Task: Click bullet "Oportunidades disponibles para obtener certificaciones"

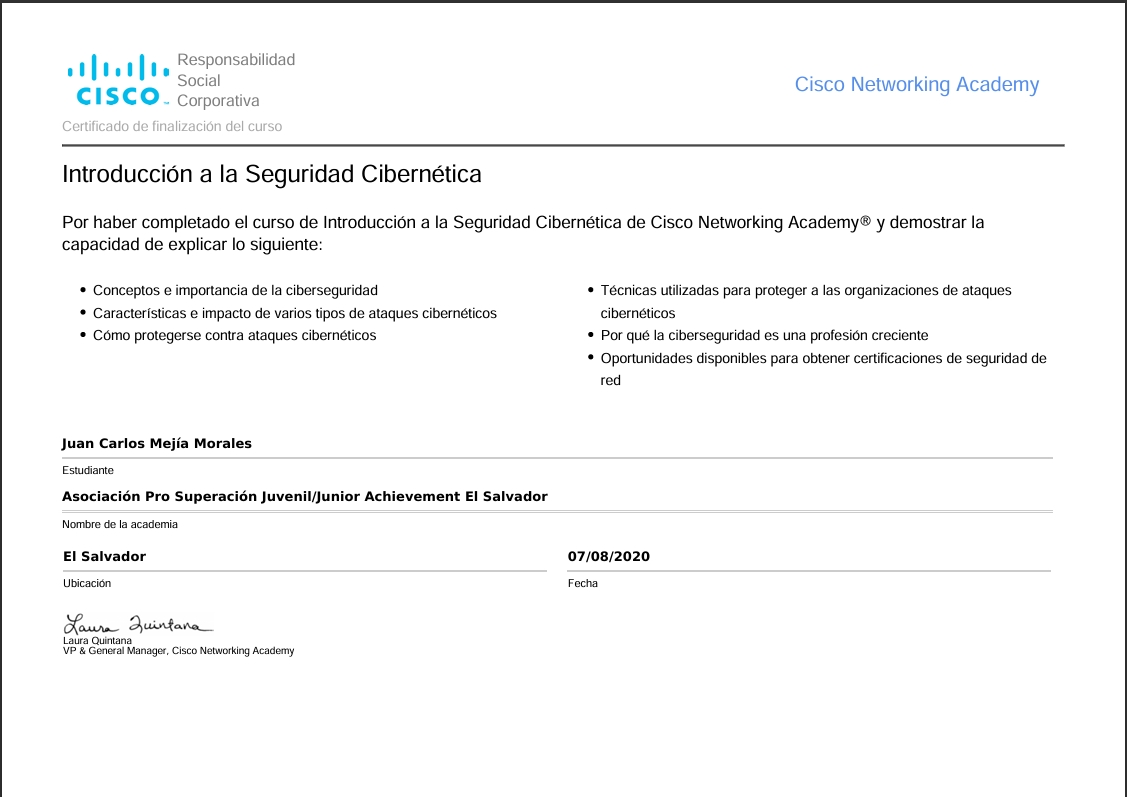Action: coord(823,369)
